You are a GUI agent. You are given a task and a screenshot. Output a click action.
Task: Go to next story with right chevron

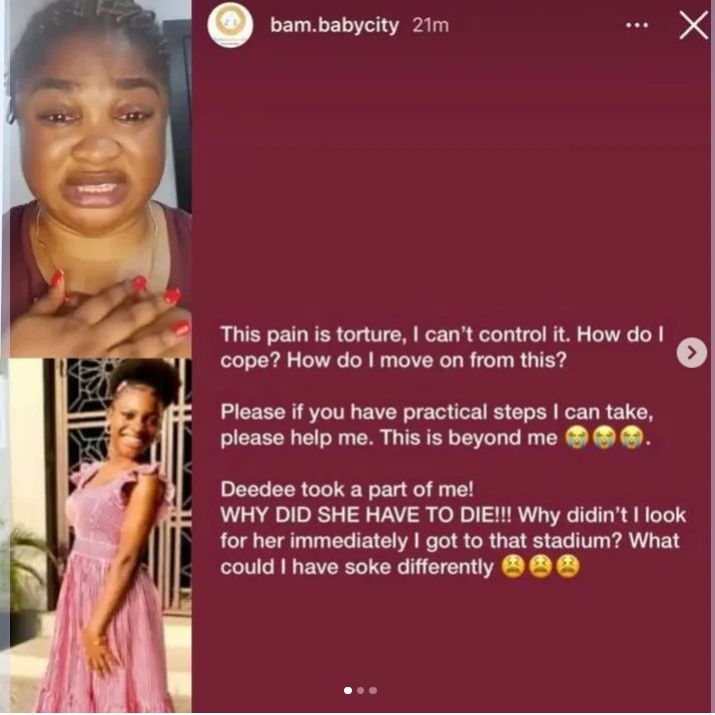pyautogui.click(x=692, y=352)
